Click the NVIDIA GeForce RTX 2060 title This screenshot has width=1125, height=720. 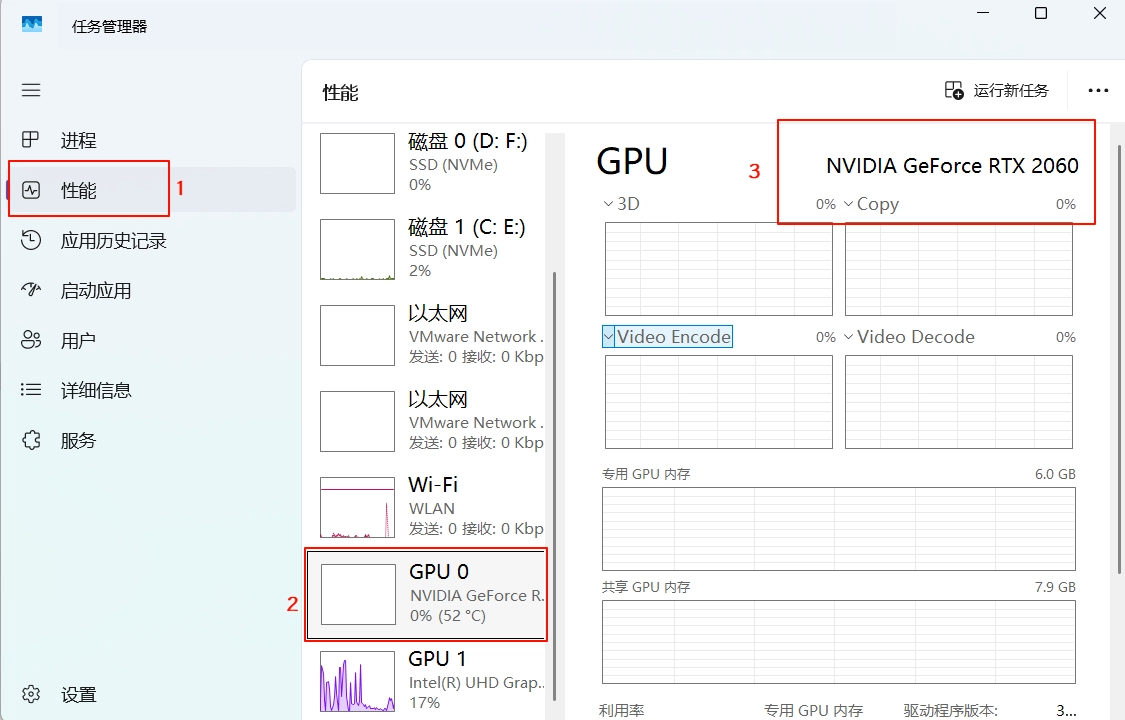coord(952,166)
